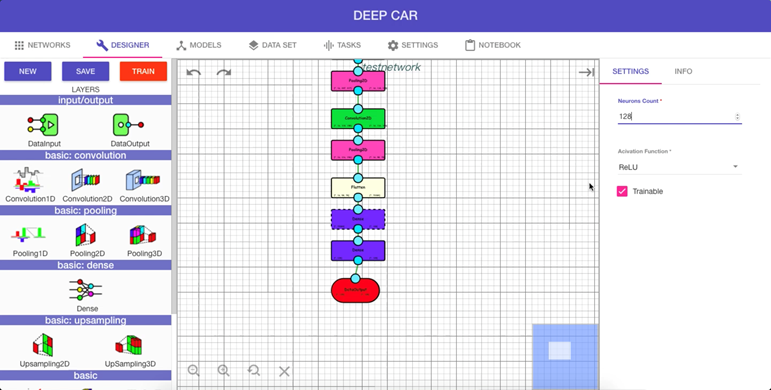
Task: Collapse the right settings panel
Action: click(x=586, y=72)
